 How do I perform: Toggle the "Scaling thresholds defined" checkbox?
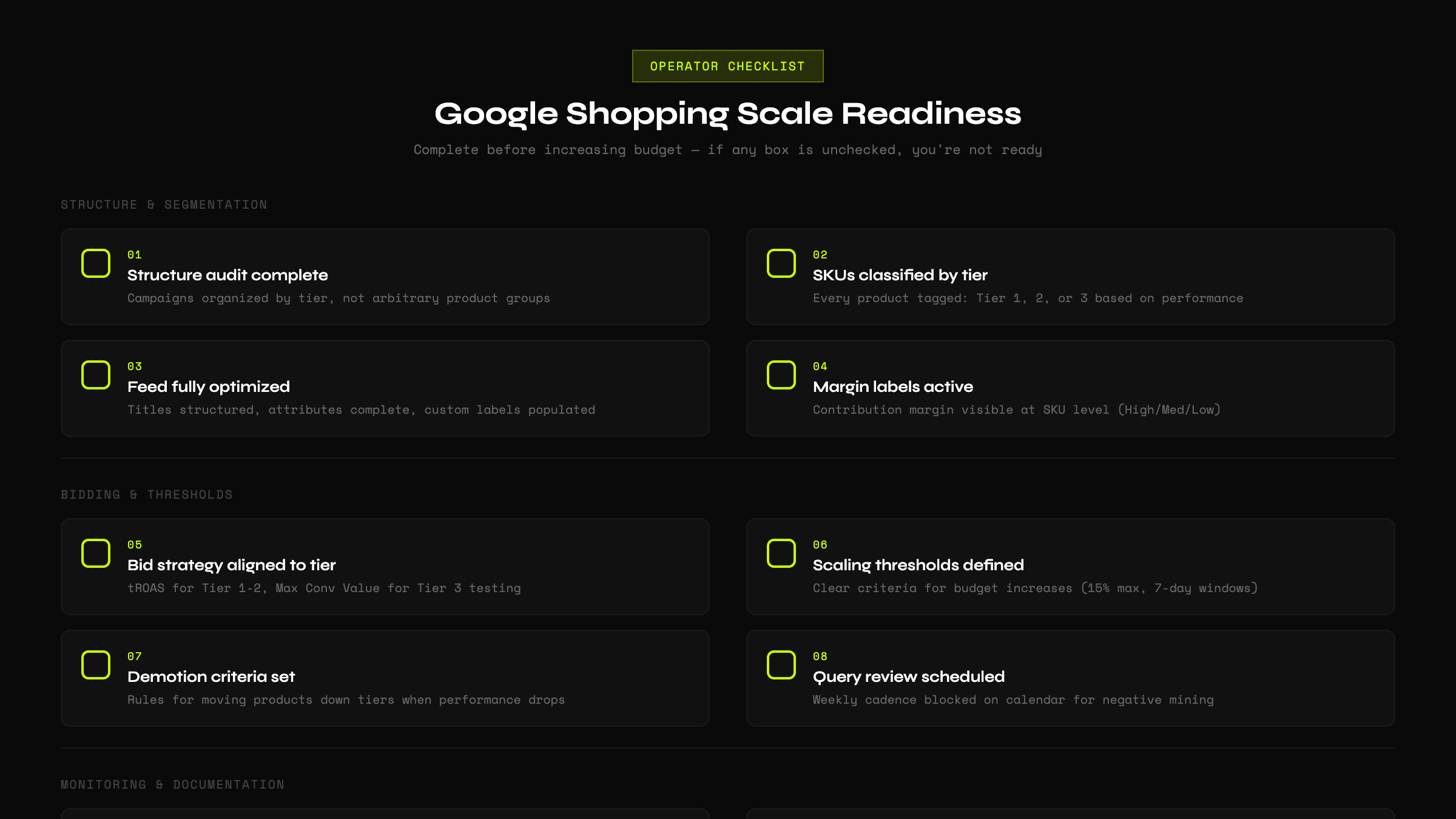tap(781, 553)
